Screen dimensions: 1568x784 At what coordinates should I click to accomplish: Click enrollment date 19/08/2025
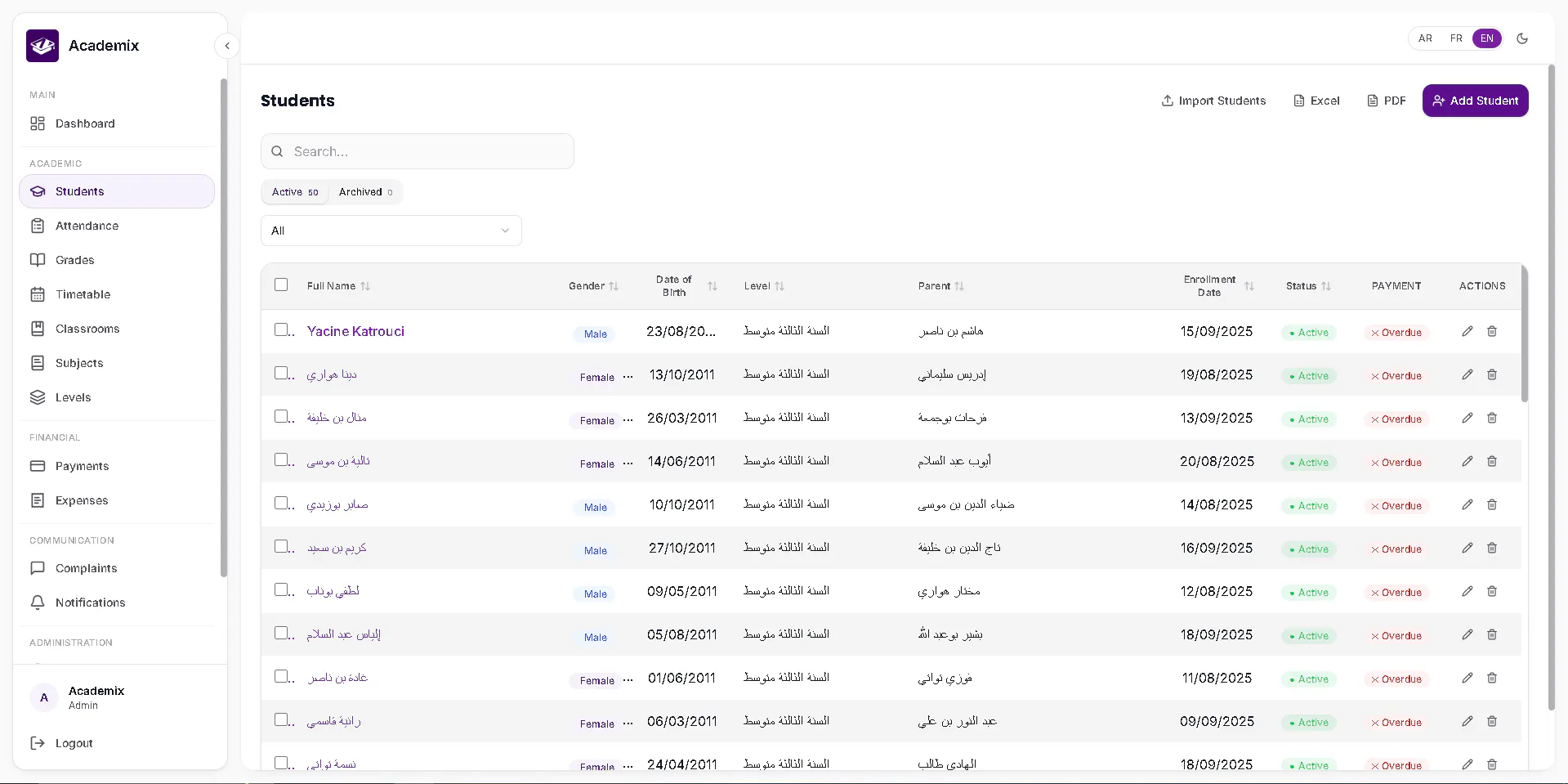pyautogui.click(x=1216, y=374)
